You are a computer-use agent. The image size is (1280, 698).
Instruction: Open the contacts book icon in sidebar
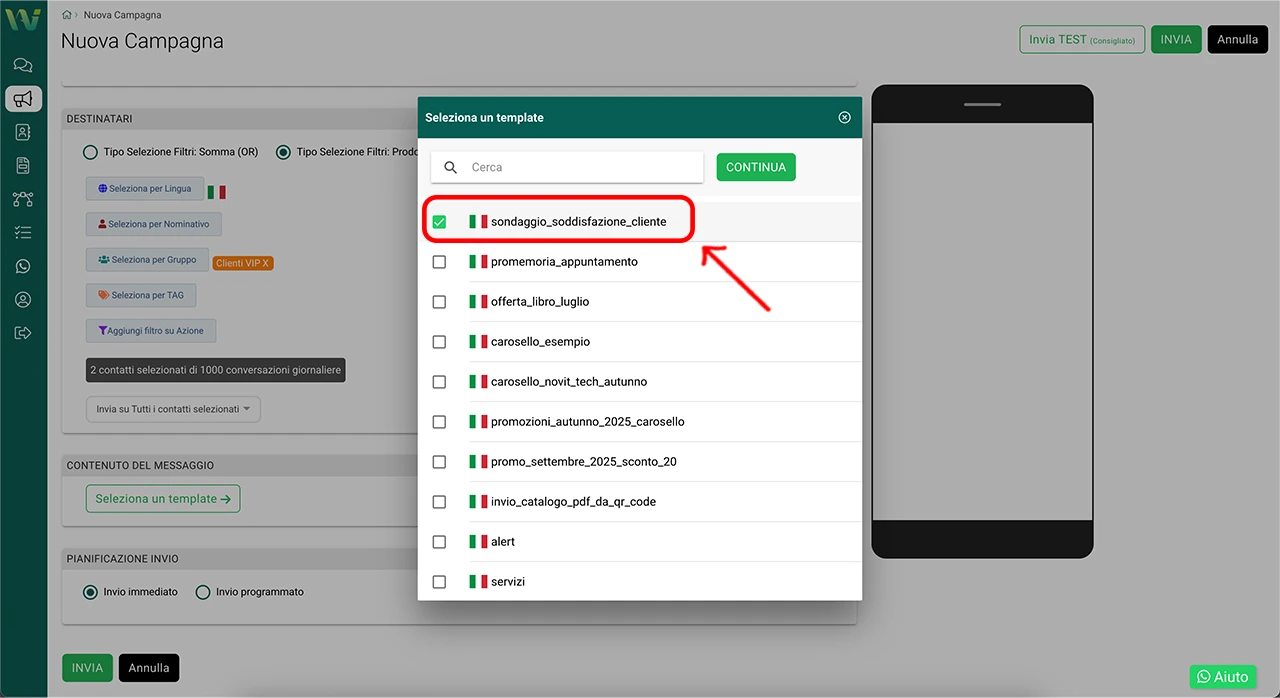(23, 132)
